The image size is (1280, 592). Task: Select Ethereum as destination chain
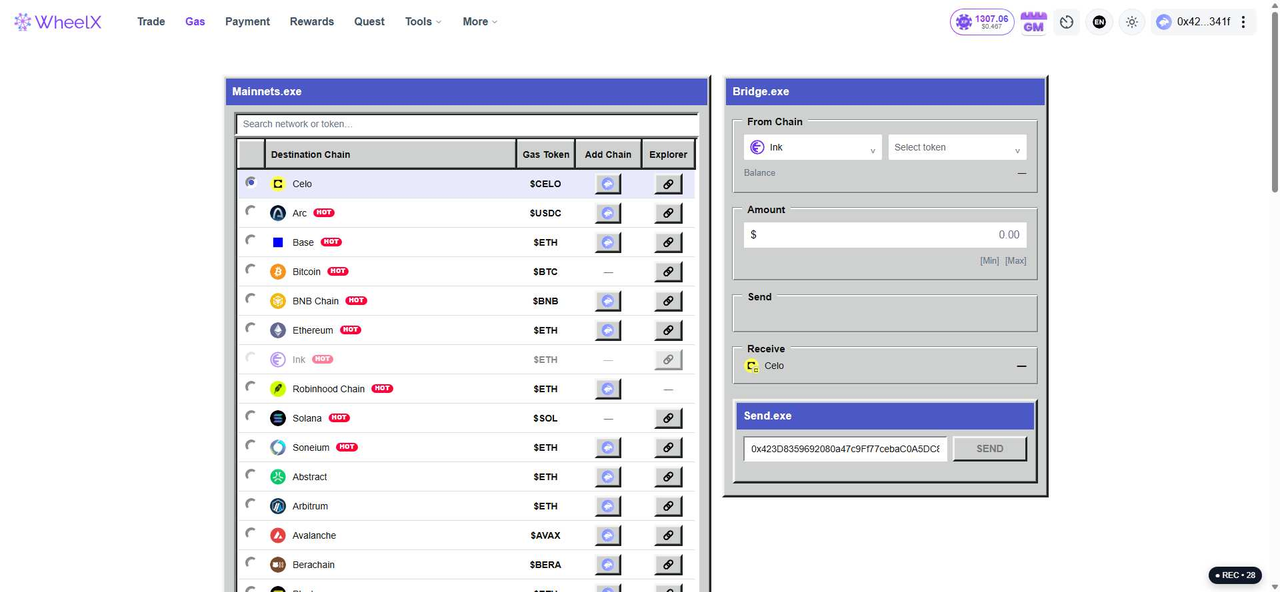pos(250,328)
